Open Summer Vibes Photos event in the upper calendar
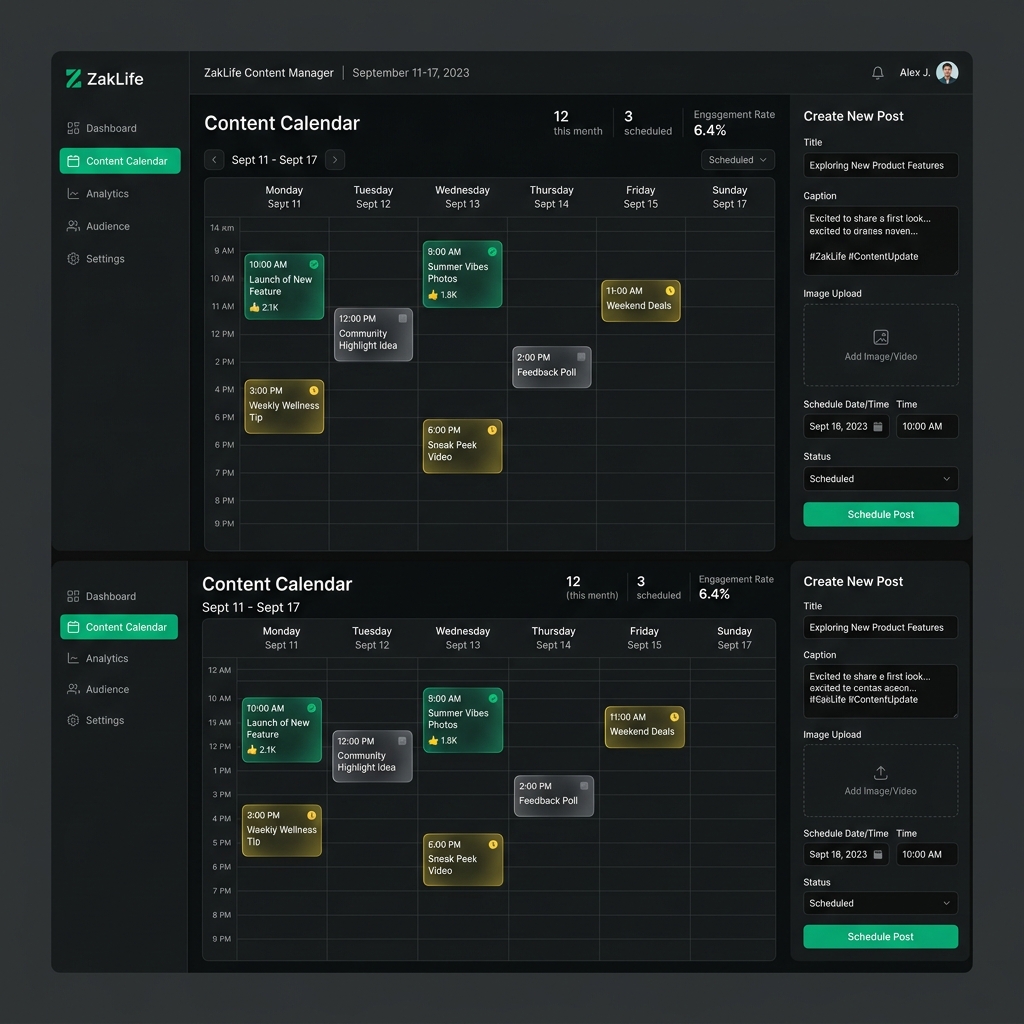This screenshot has height=1024, width=1024. click(462, 274)
